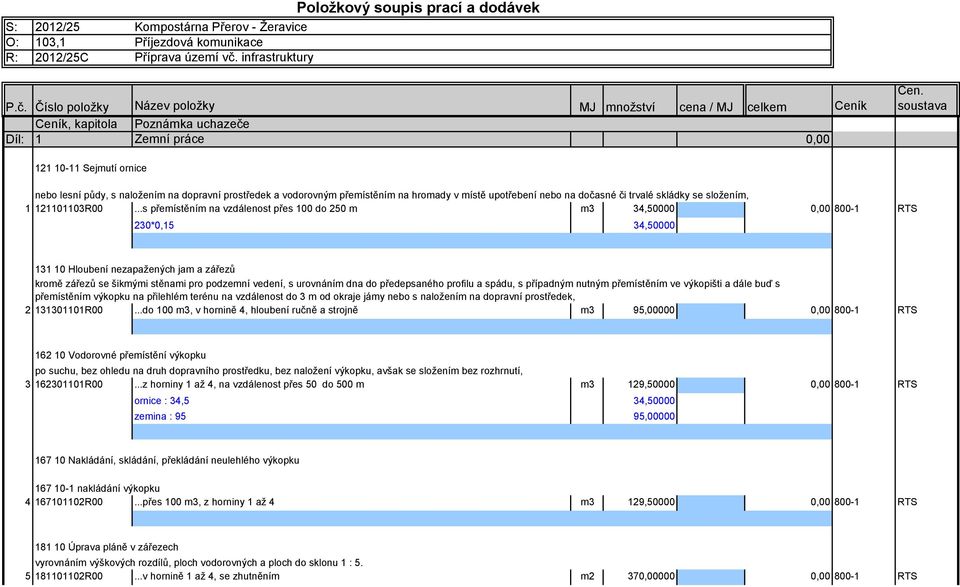Click the Zemní práce section total 0,00

[817, 140]
